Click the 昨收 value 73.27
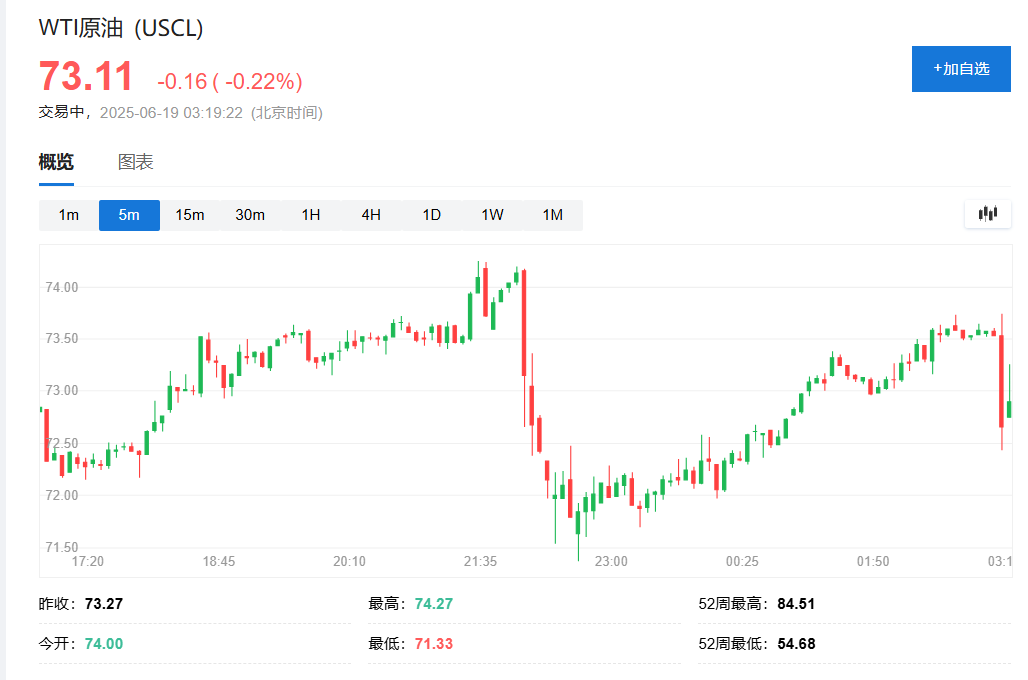 104,604
